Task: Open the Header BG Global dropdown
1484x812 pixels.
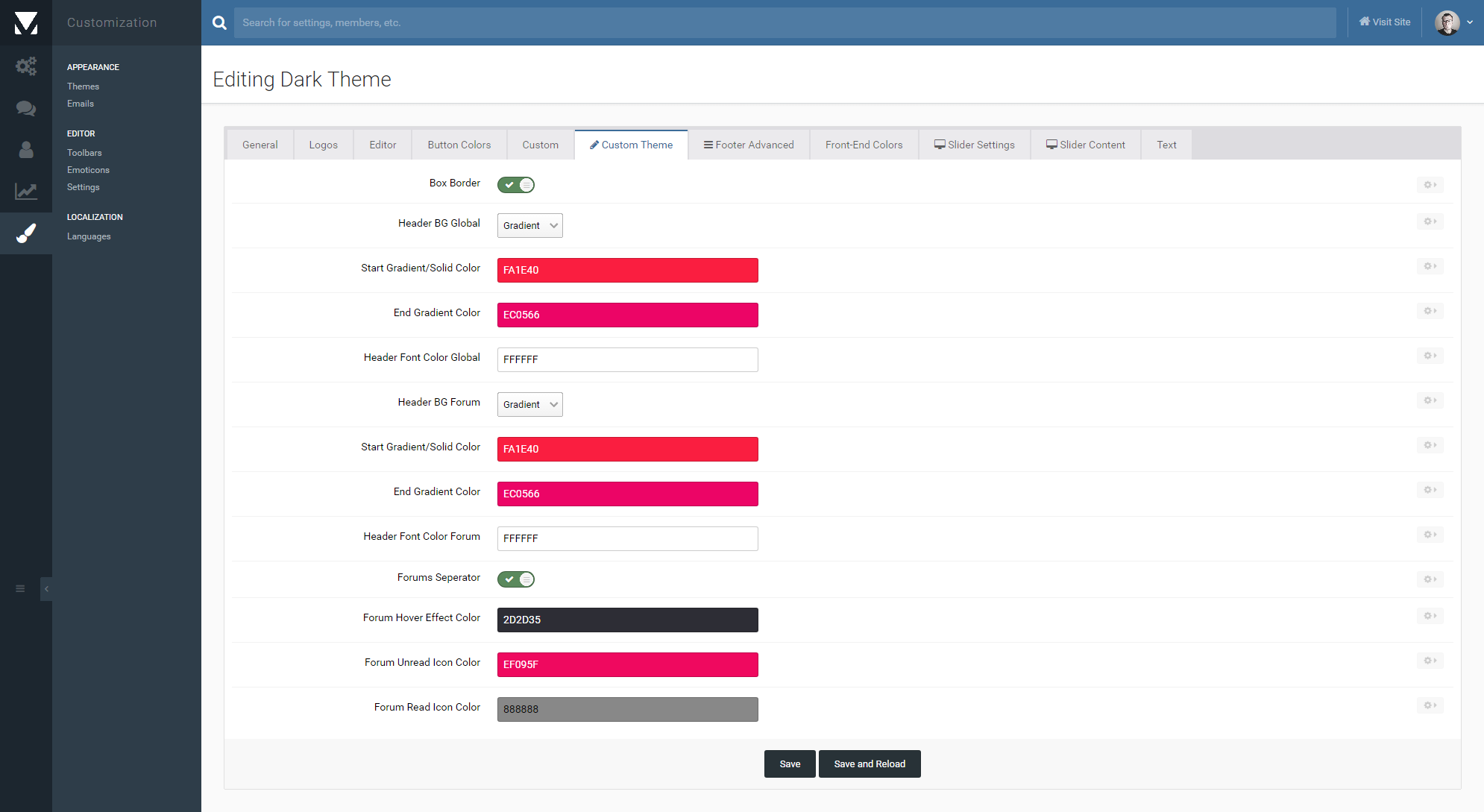Action: point(529,225)
